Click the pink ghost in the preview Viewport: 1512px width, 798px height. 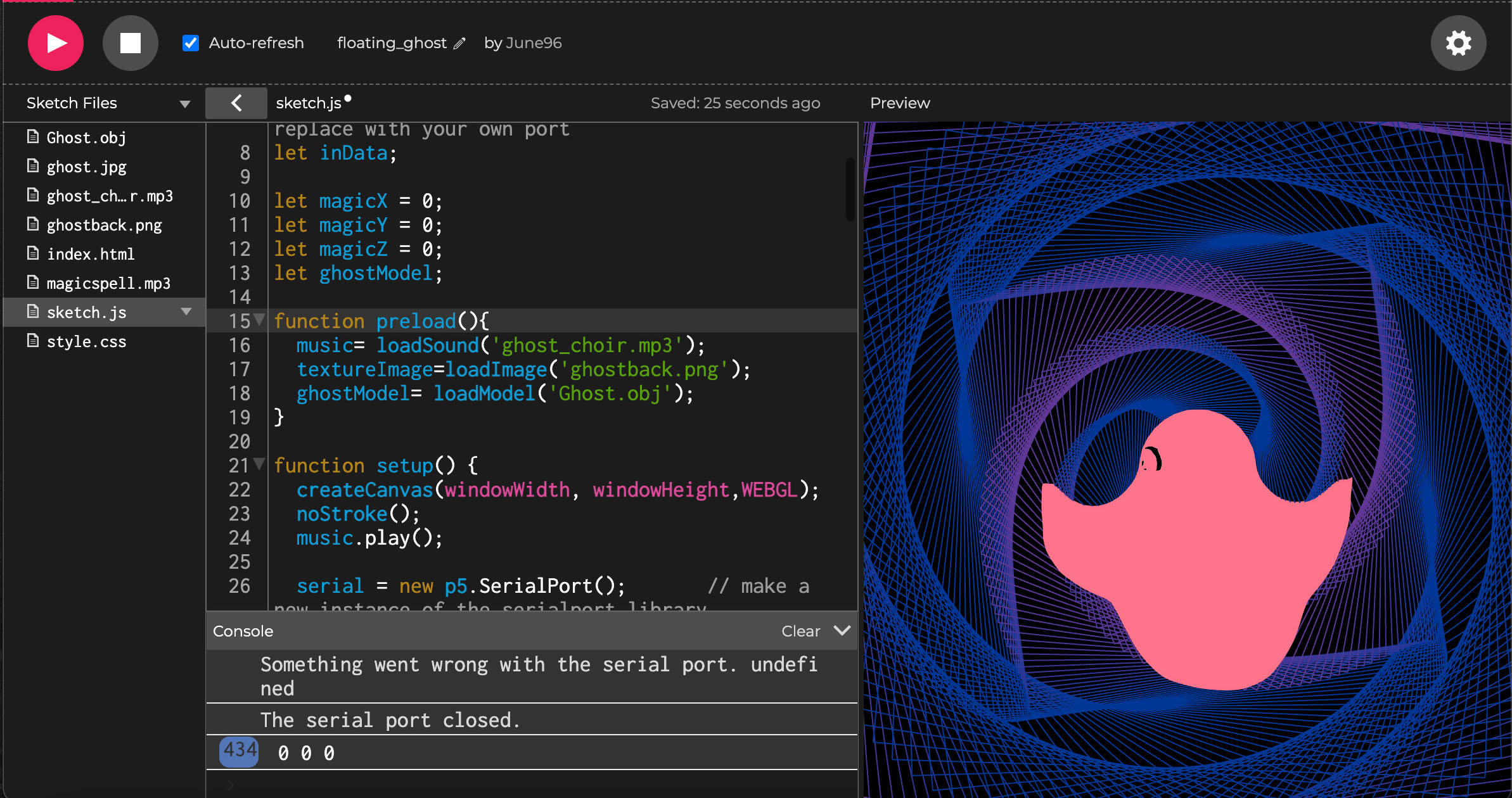(1196, 550)
